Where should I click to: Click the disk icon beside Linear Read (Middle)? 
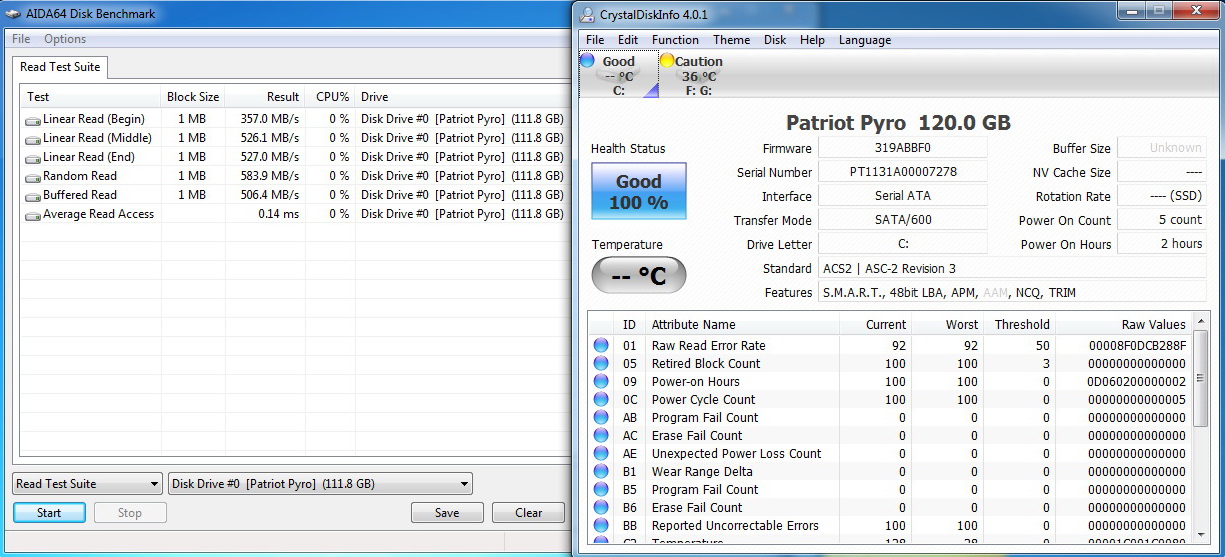coord(33,139)
